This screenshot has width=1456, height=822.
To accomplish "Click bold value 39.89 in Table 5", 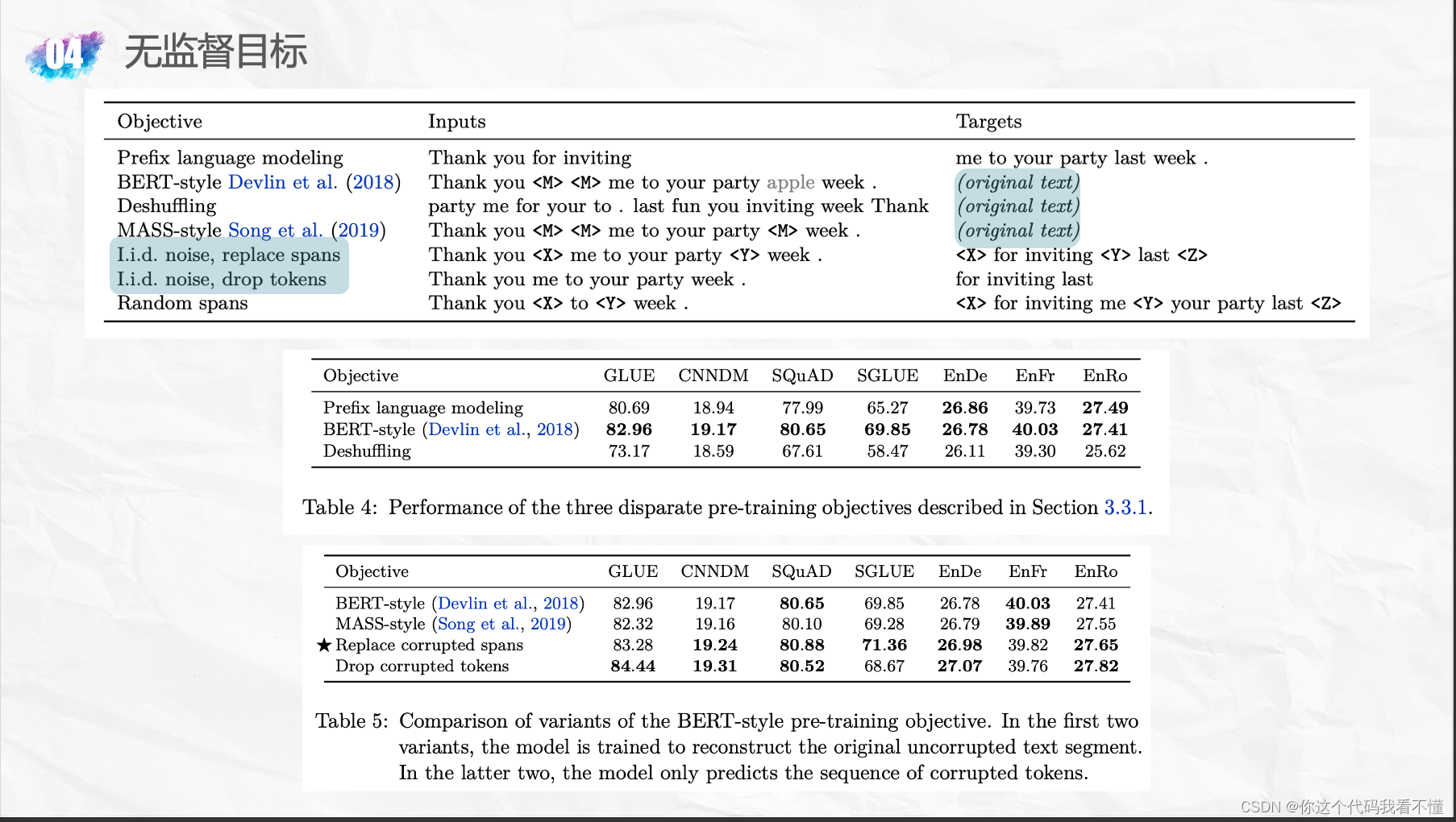I will pyautogui.click(x=1028, y=624).
